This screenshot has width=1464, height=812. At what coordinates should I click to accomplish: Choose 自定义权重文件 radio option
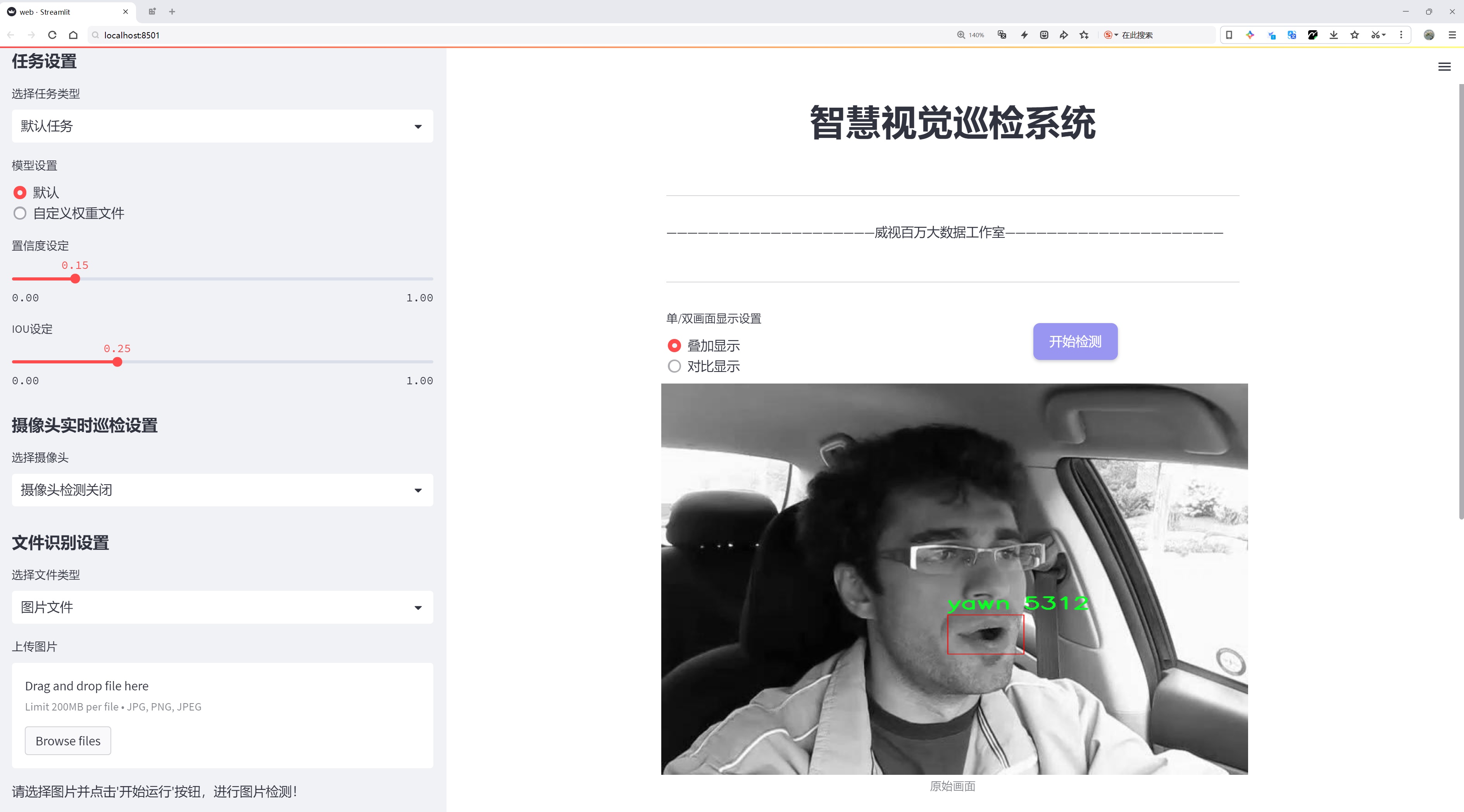tap(20, 213)
